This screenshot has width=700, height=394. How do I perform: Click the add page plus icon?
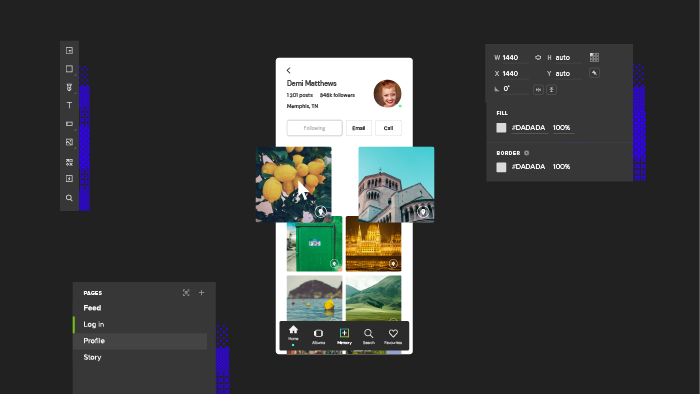coord(201,293)
